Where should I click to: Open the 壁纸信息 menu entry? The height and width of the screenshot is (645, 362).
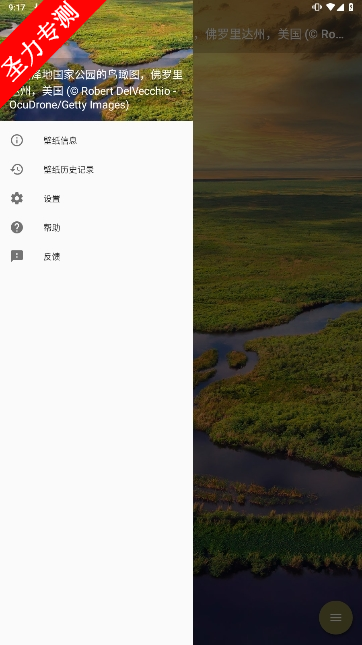tap(96, 140)
